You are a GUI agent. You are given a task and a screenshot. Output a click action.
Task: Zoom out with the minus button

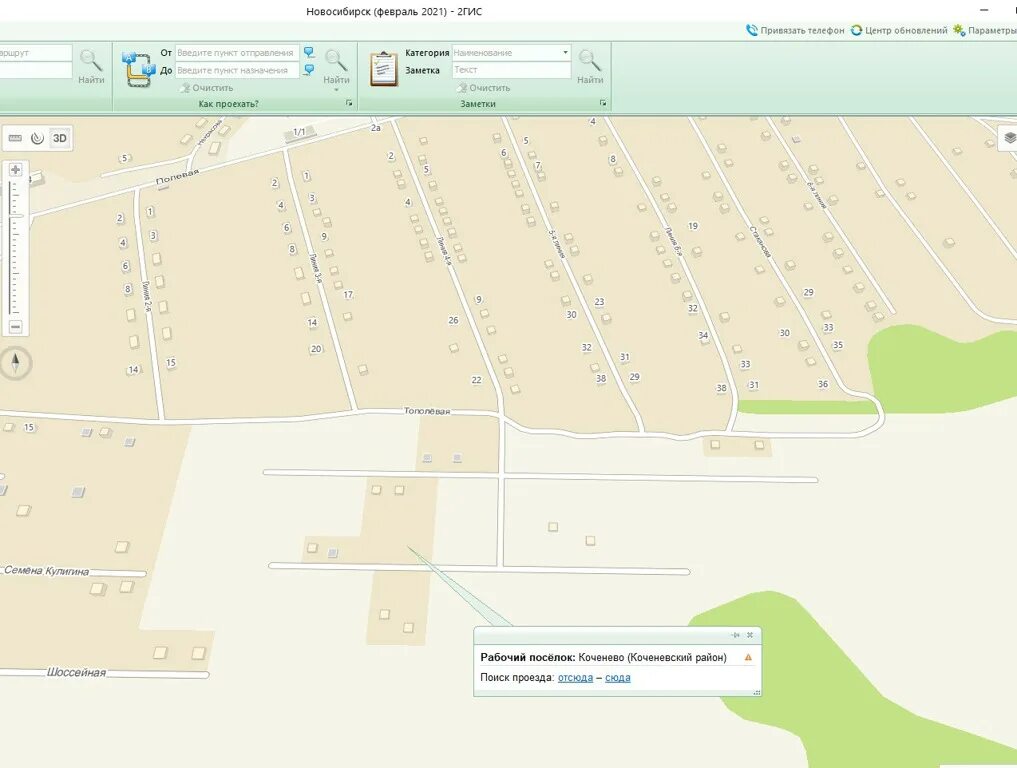[16, 327]
